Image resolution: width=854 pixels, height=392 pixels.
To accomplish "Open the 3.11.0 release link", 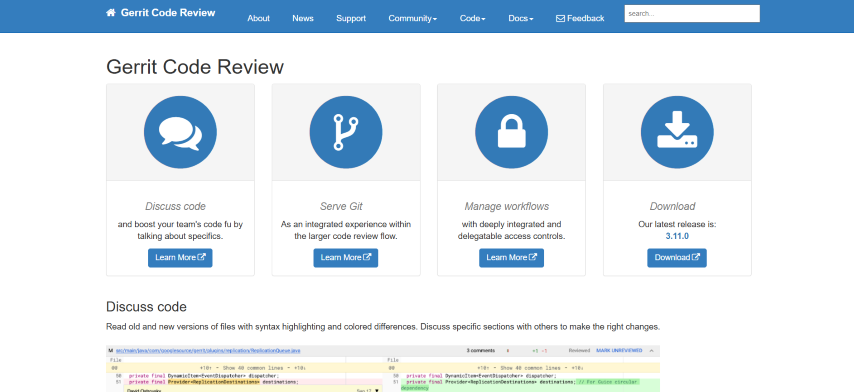I will (x=677, y=236).
